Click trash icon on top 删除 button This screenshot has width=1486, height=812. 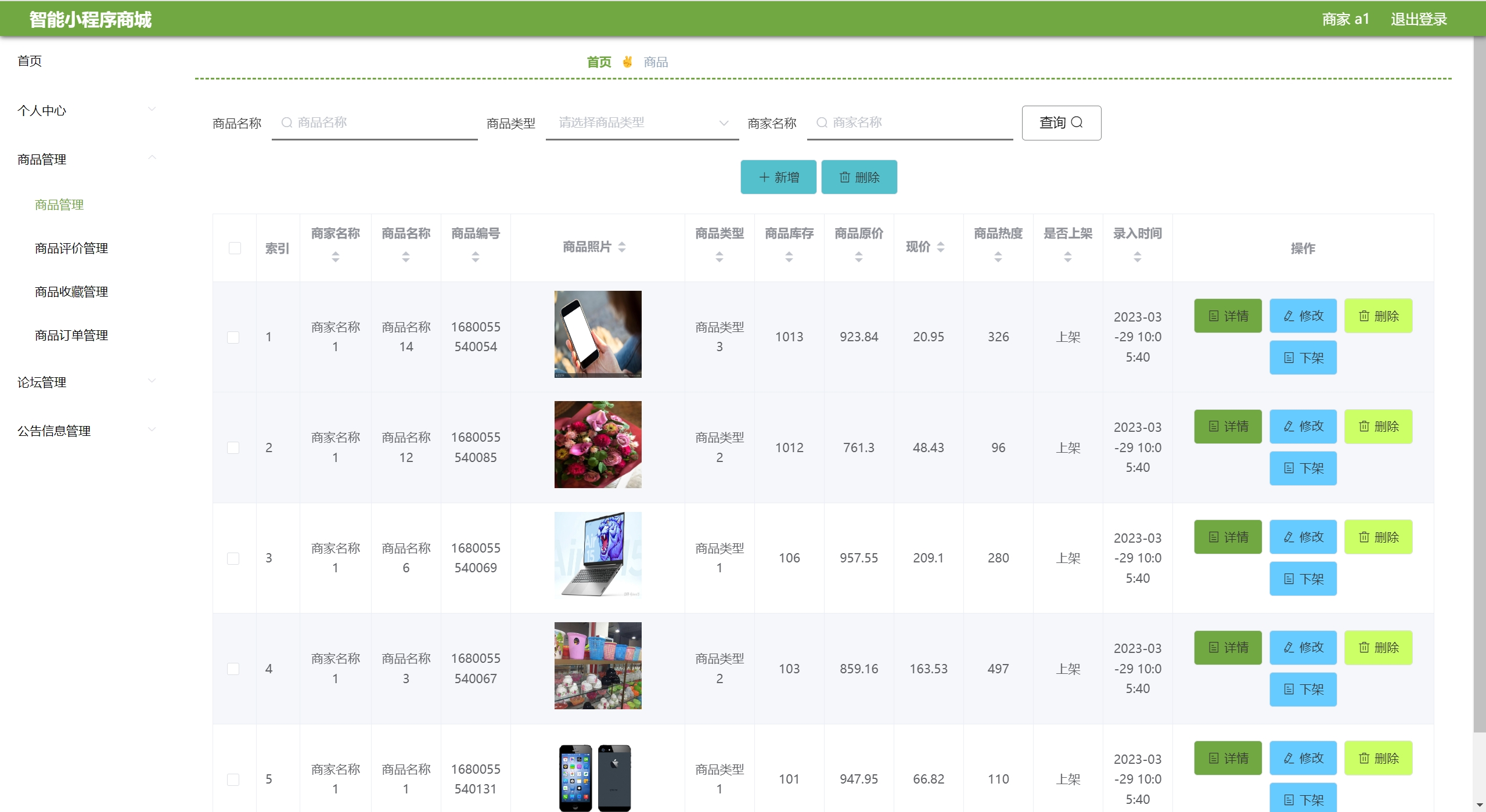click(845, 177)
